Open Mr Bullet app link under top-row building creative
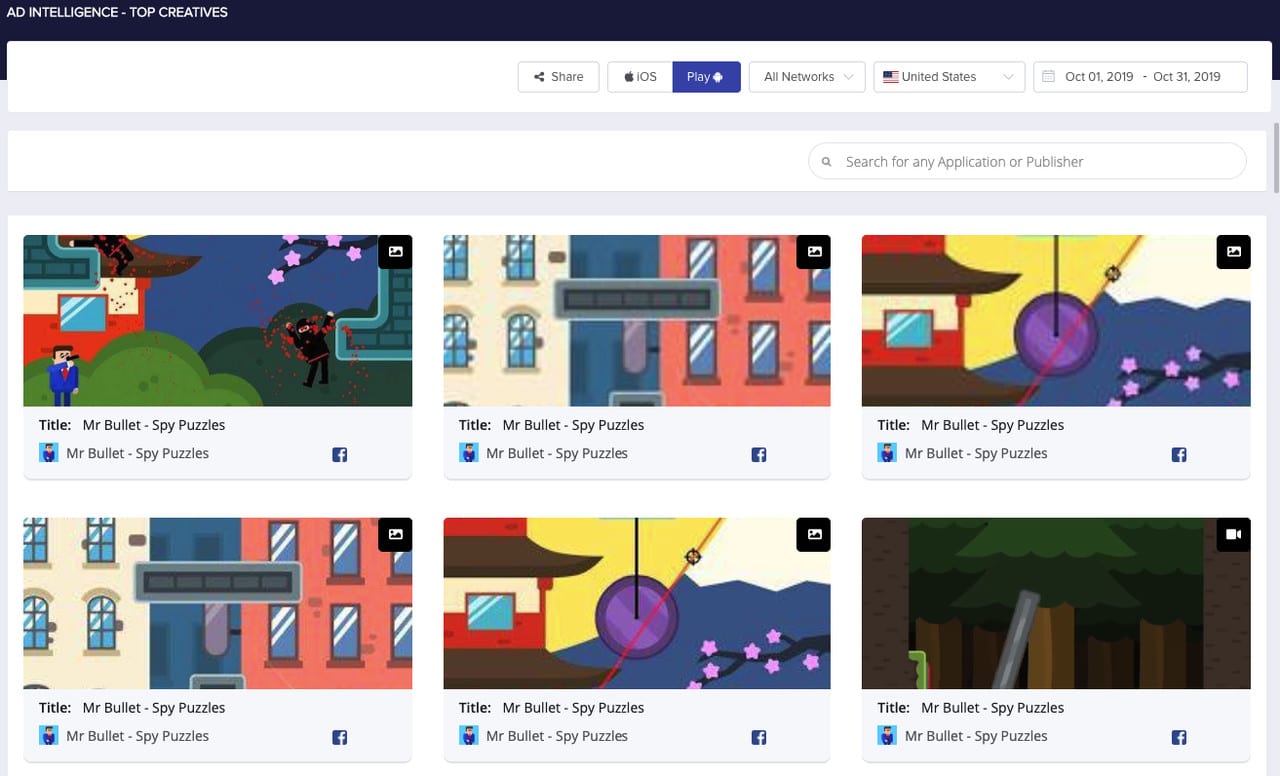Image resolution: width=1280 pixels, height=776 pixels. [x=557, y=453]
